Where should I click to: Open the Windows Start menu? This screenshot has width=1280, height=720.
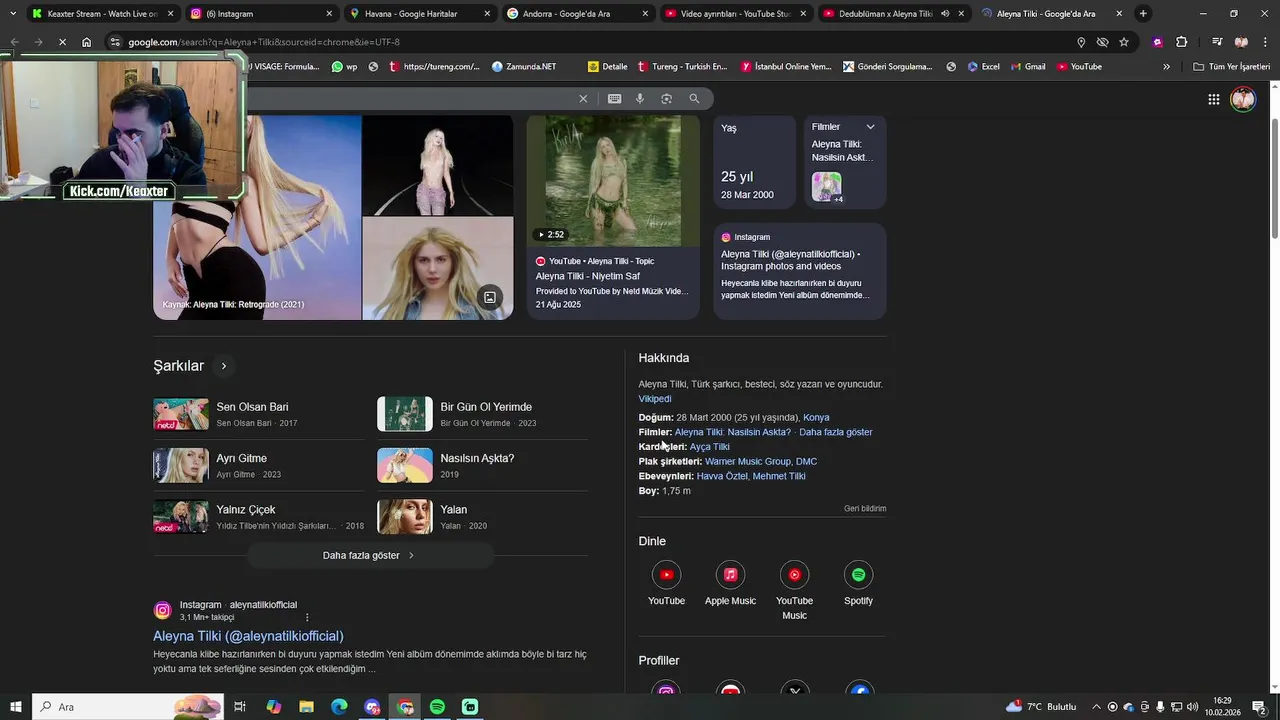16,707
